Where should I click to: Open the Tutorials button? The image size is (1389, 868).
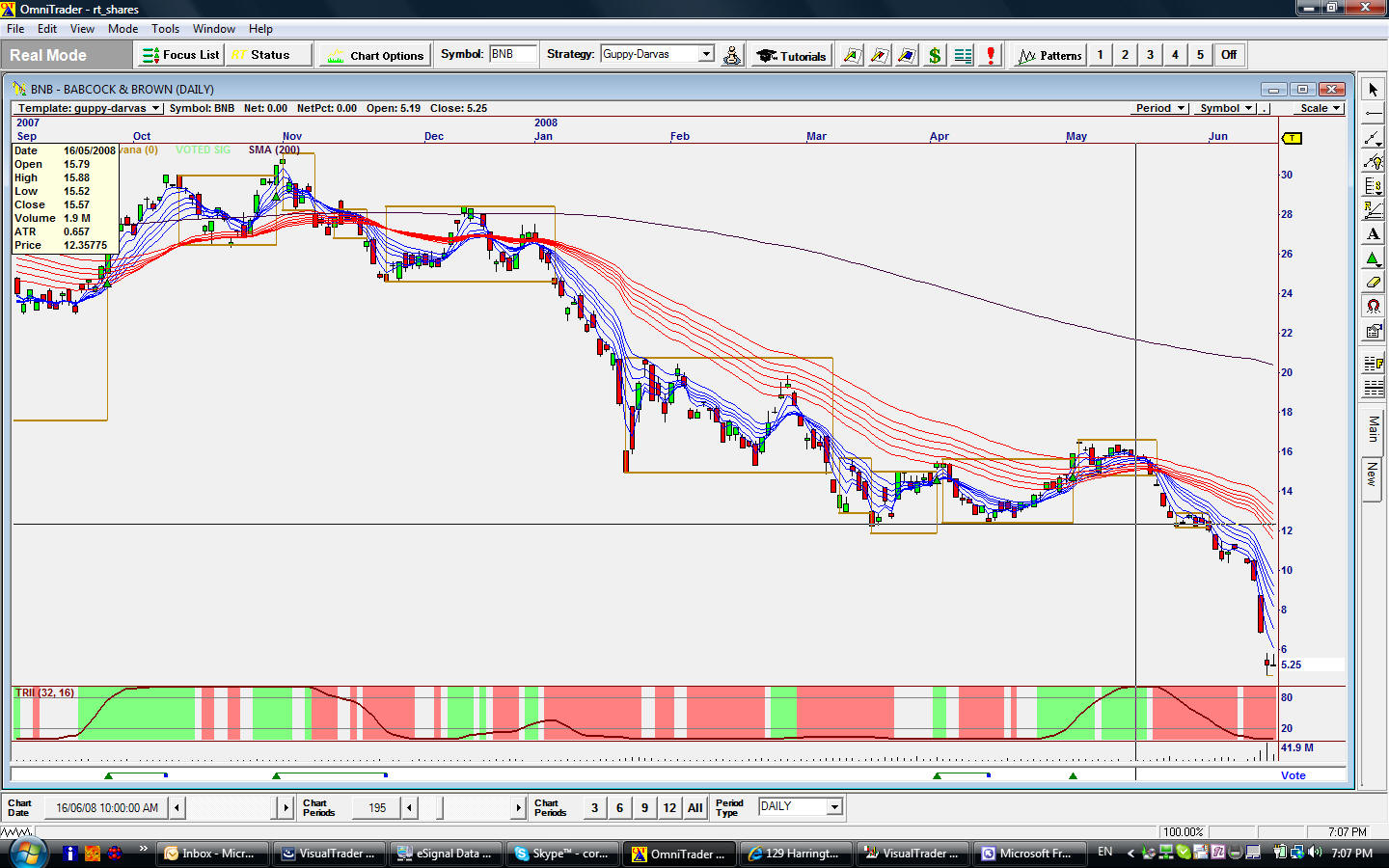click(792, 55)
